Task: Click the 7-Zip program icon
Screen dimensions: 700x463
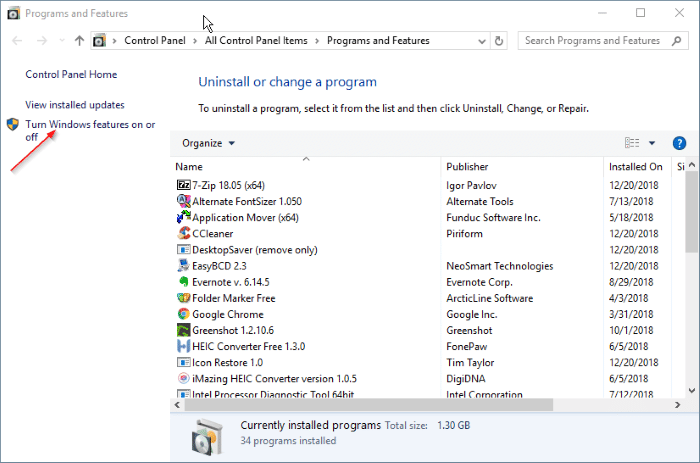Action: (x=183, y=185)
